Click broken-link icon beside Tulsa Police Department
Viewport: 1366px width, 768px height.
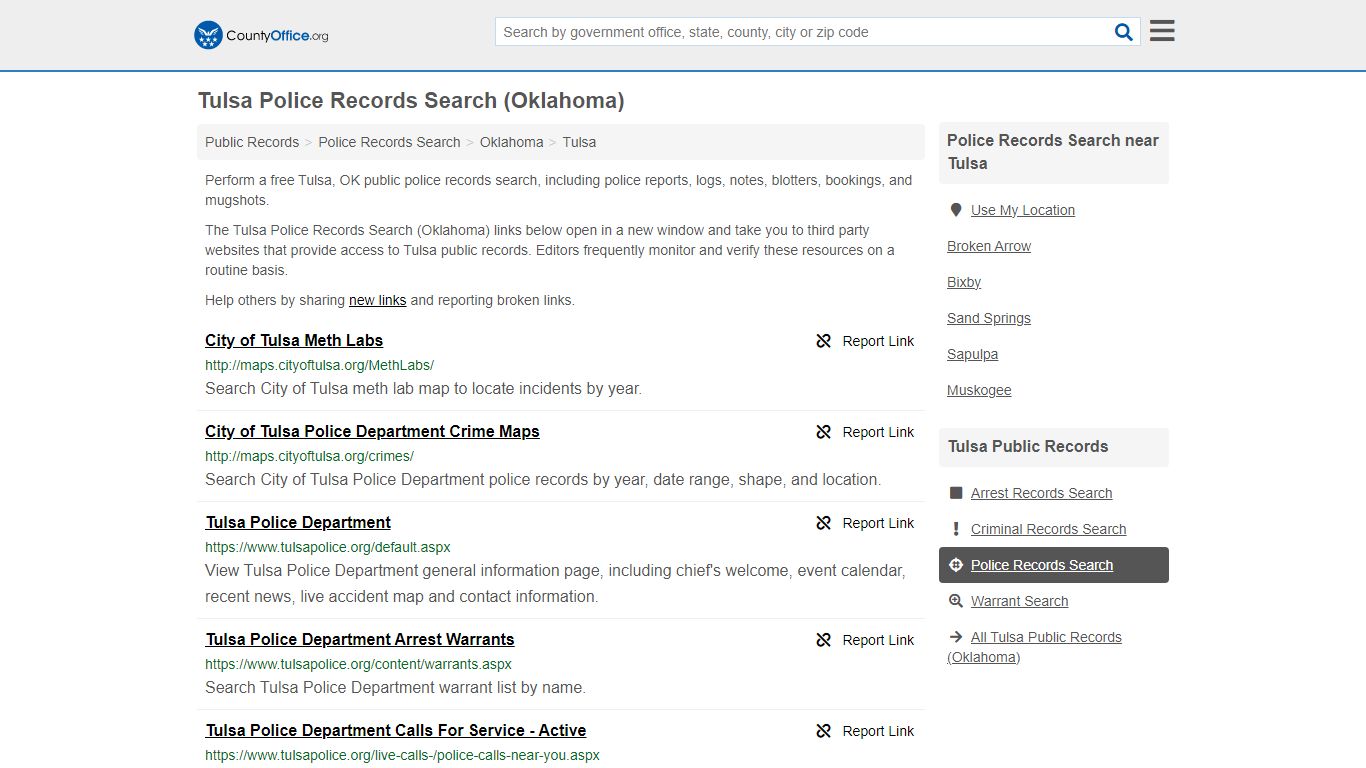click(824, 523)
